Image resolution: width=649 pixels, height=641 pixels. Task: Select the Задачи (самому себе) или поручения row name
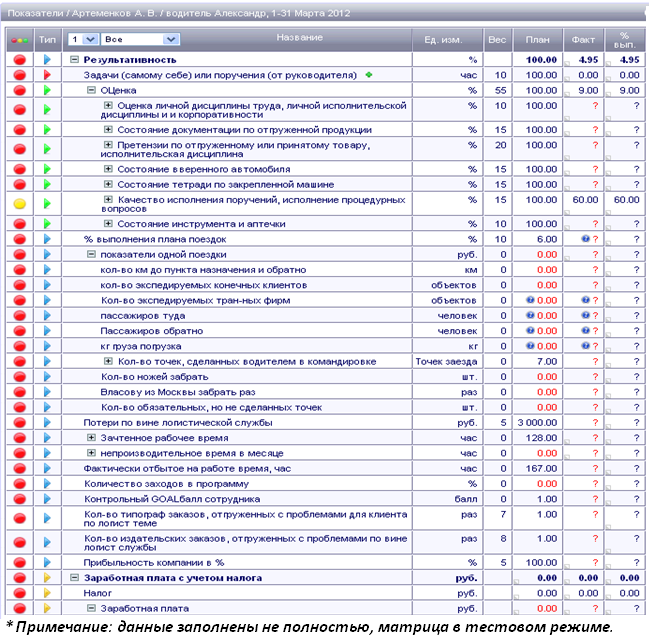220,75
